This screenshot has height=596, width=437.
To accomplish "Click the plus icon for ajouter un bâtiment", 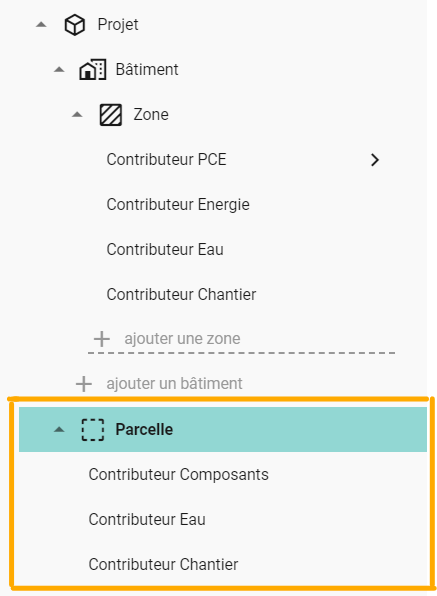I will (84, 384).
